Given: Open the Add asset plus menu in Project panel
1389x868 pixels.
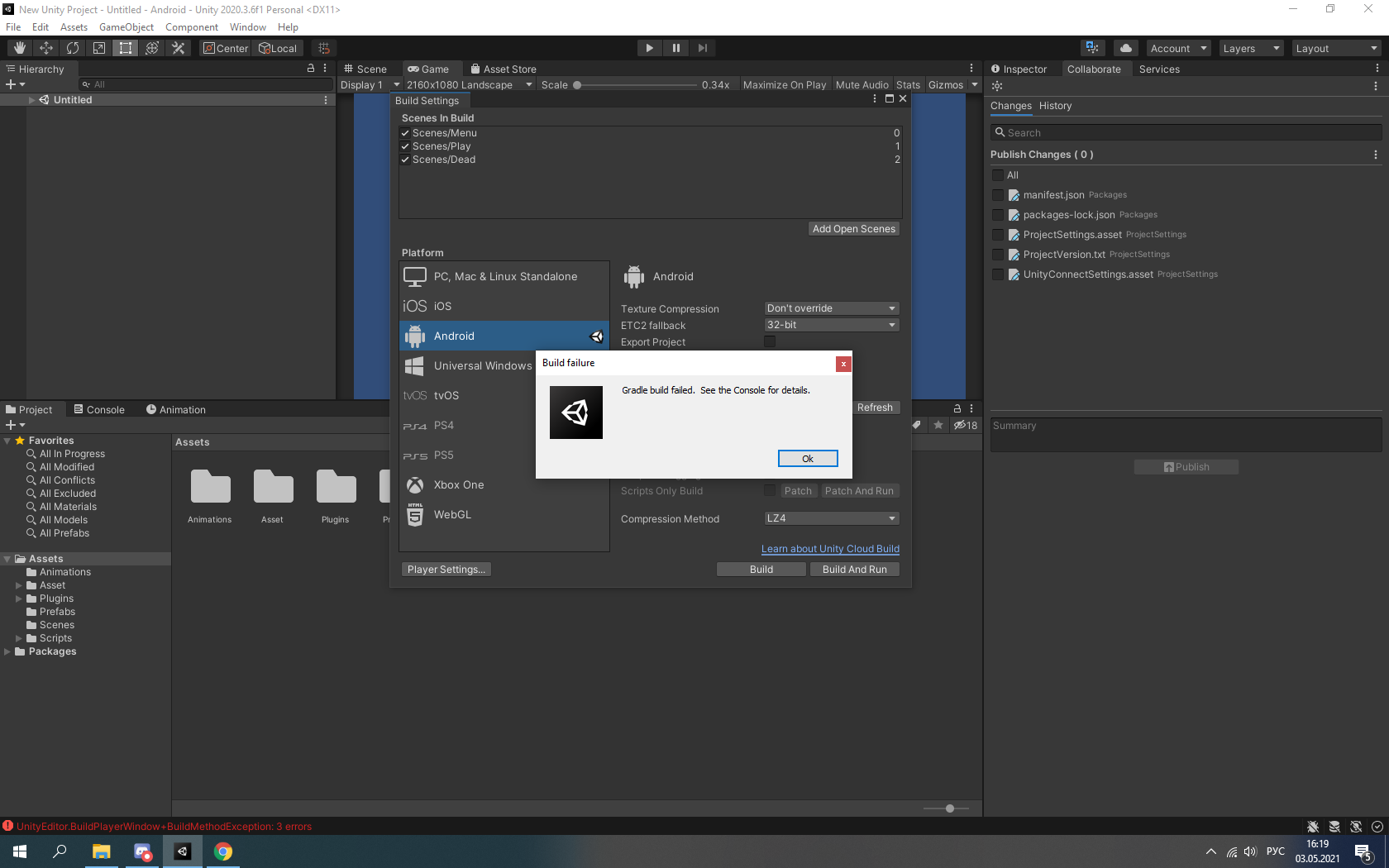Looking at the screenshot, I should [15, 425].
